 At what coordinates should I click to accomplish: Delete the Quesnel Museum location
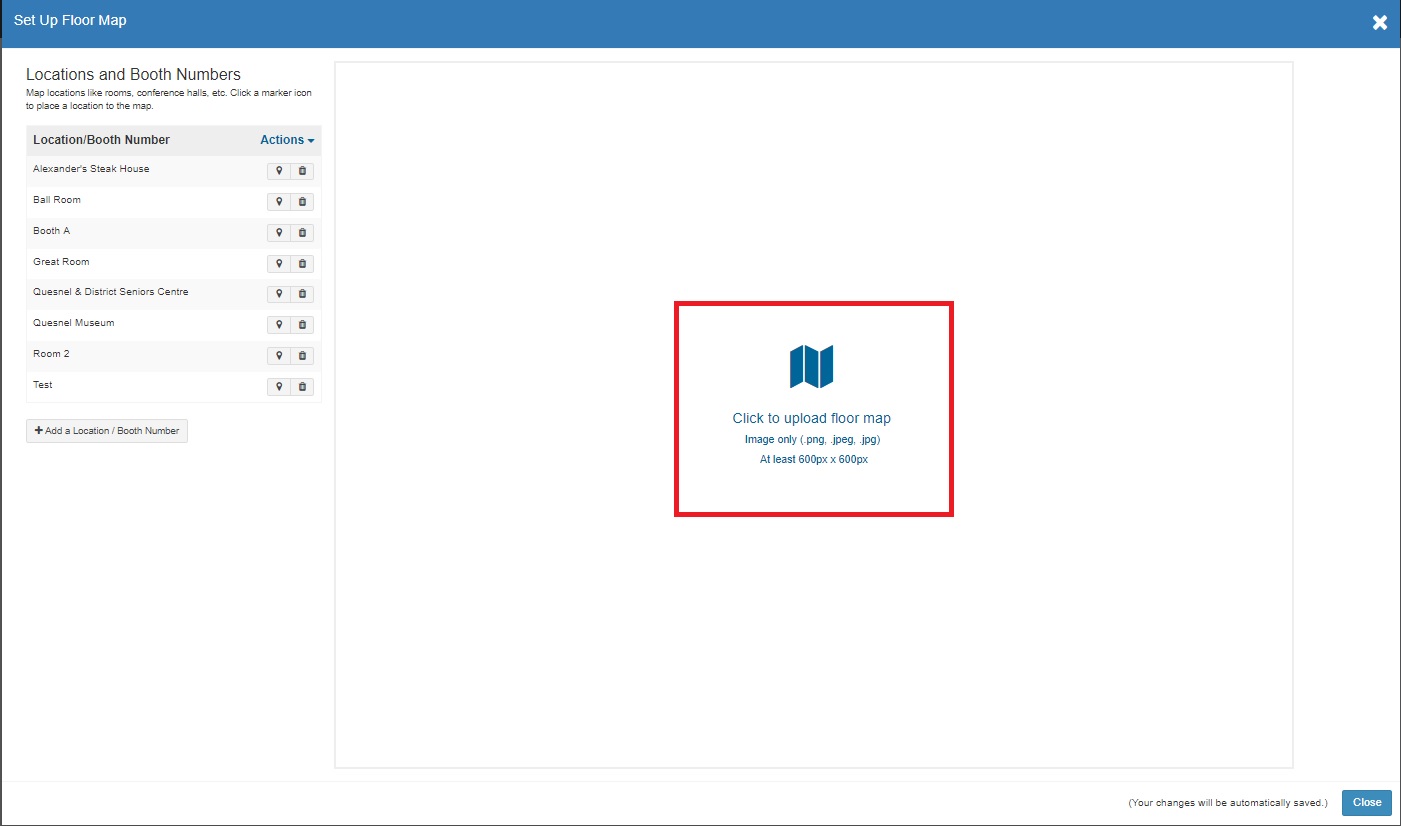[302, 325]
